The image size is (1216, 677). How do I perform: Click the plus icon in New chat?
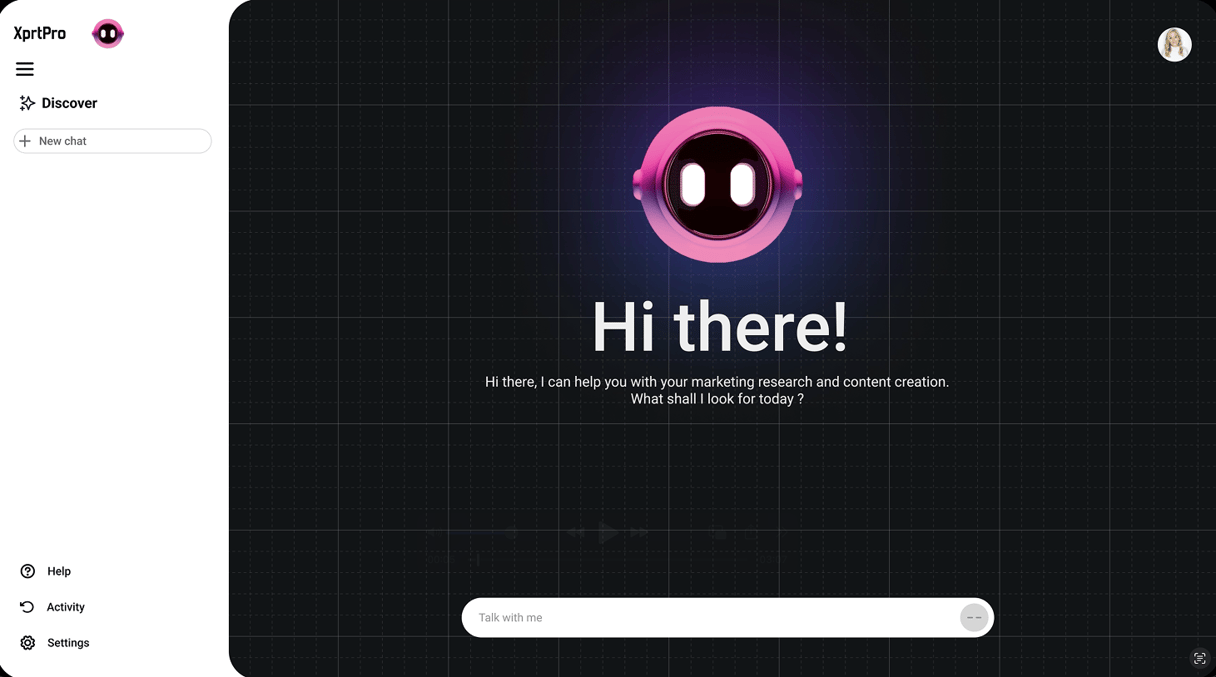pyautogui.click(x=25, y=141)
